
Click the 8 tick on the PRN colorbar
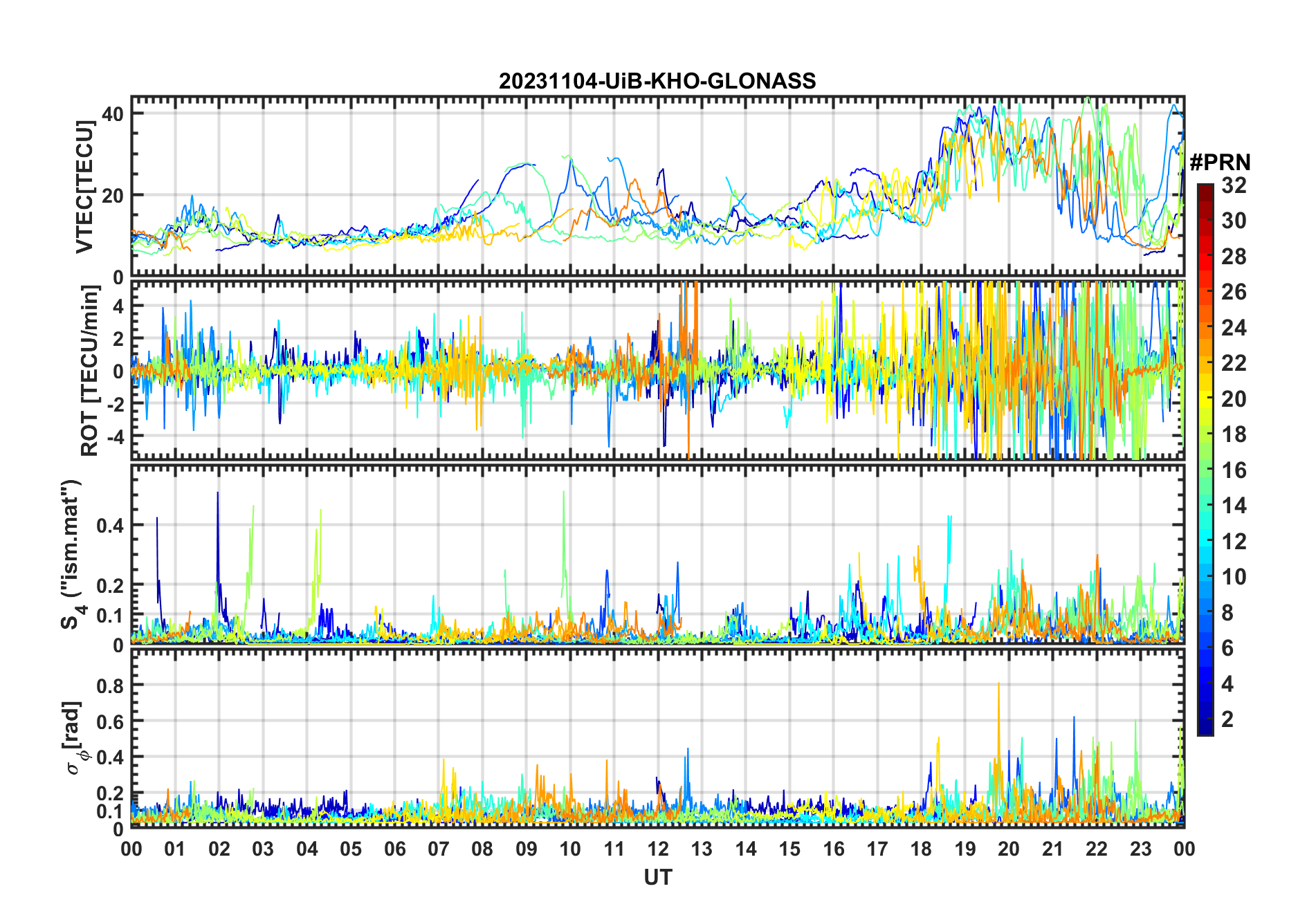click(x=1227, y=612)
